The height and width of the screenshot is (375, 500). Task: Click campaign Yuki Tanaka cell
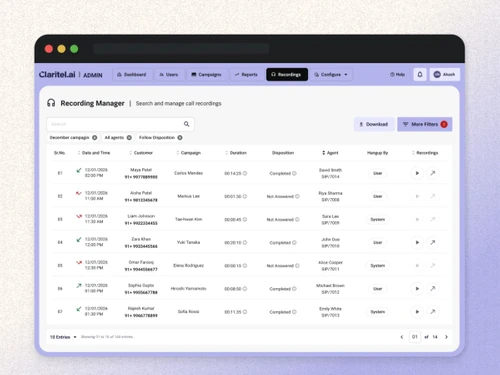point(189,242)
